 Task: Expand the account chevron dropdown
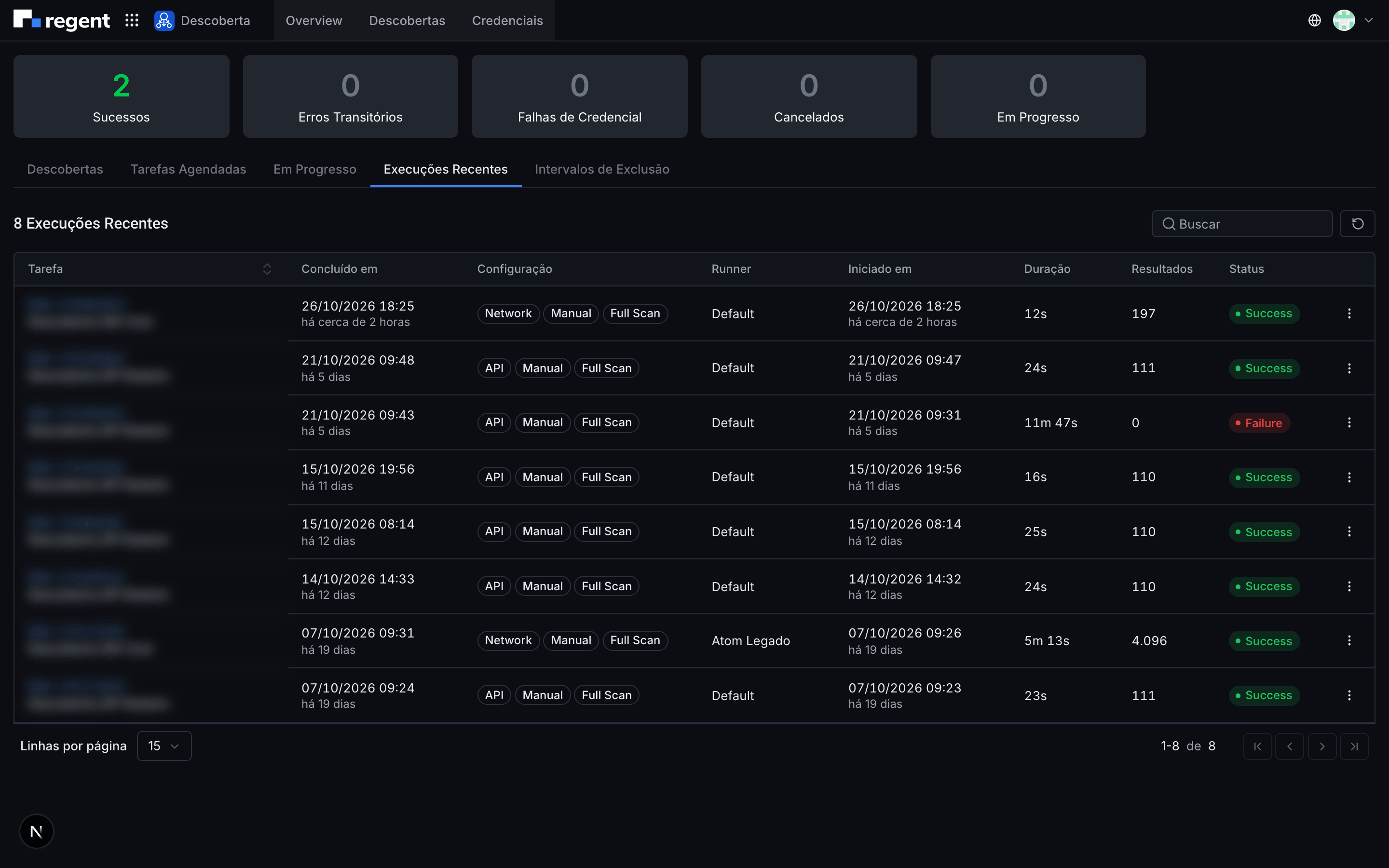(x=1369, y=21)
